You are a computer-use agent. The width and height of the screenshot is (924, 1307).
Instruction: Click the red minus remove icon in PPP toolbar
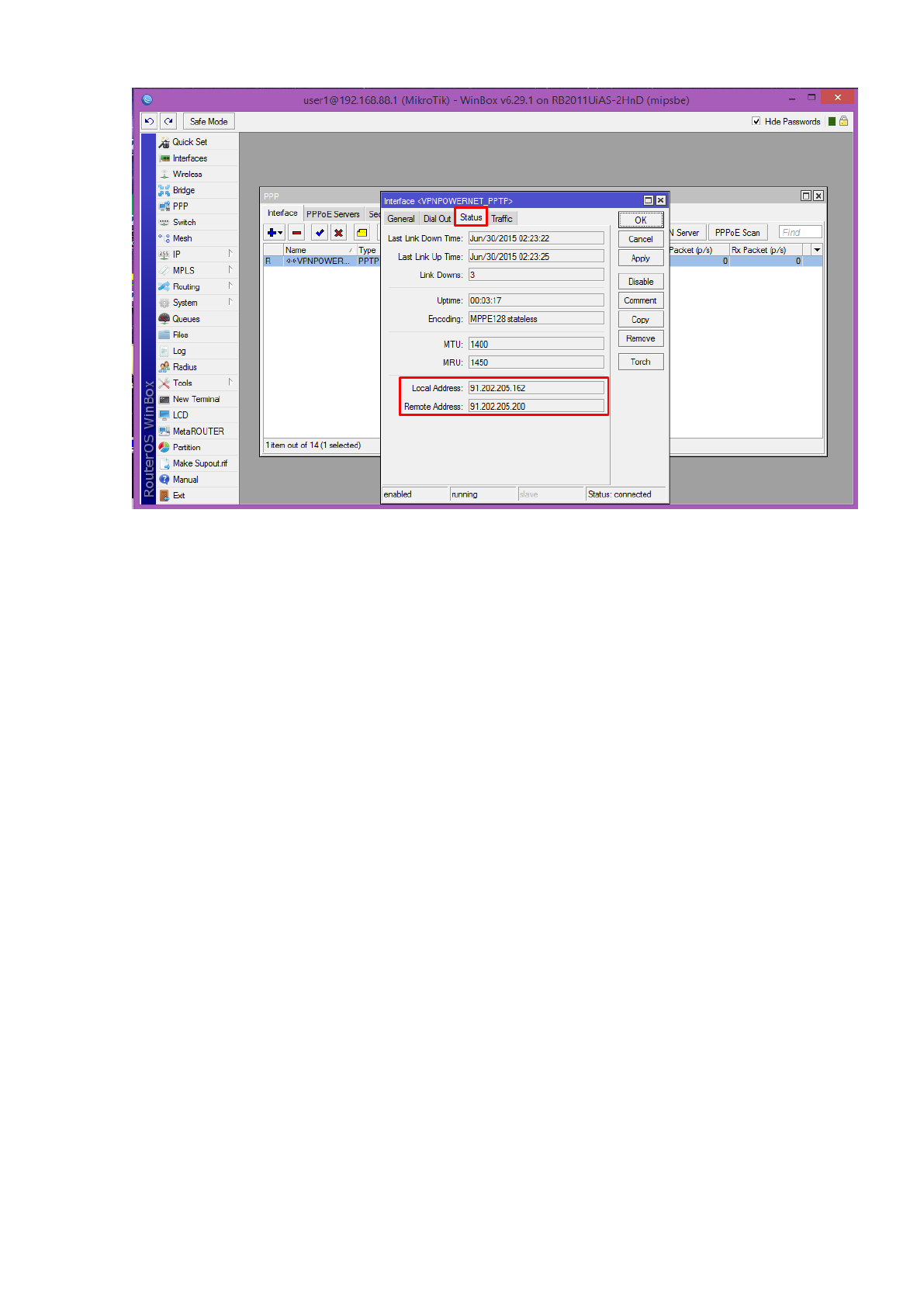296,232
